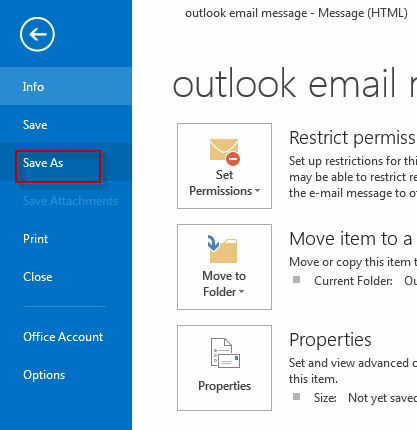Click the "Move item to a" heading

351,239
